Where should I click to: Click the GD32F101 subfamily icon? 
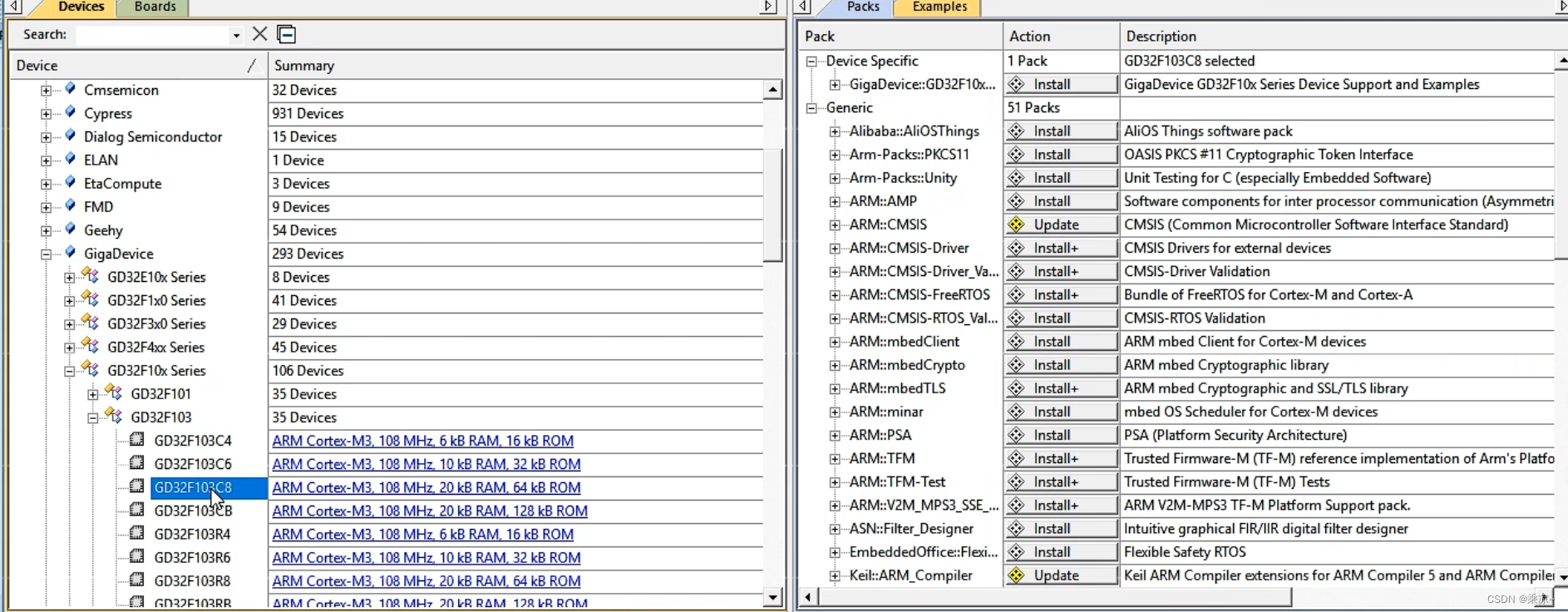coord(114,392)
